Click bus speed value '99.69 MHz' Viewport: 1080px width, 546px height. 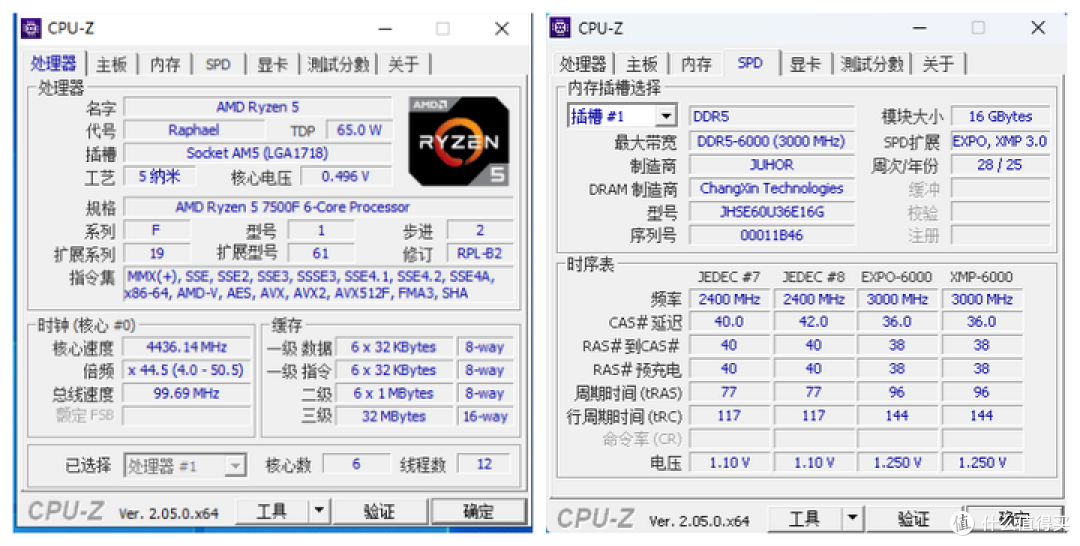[187, 394]
